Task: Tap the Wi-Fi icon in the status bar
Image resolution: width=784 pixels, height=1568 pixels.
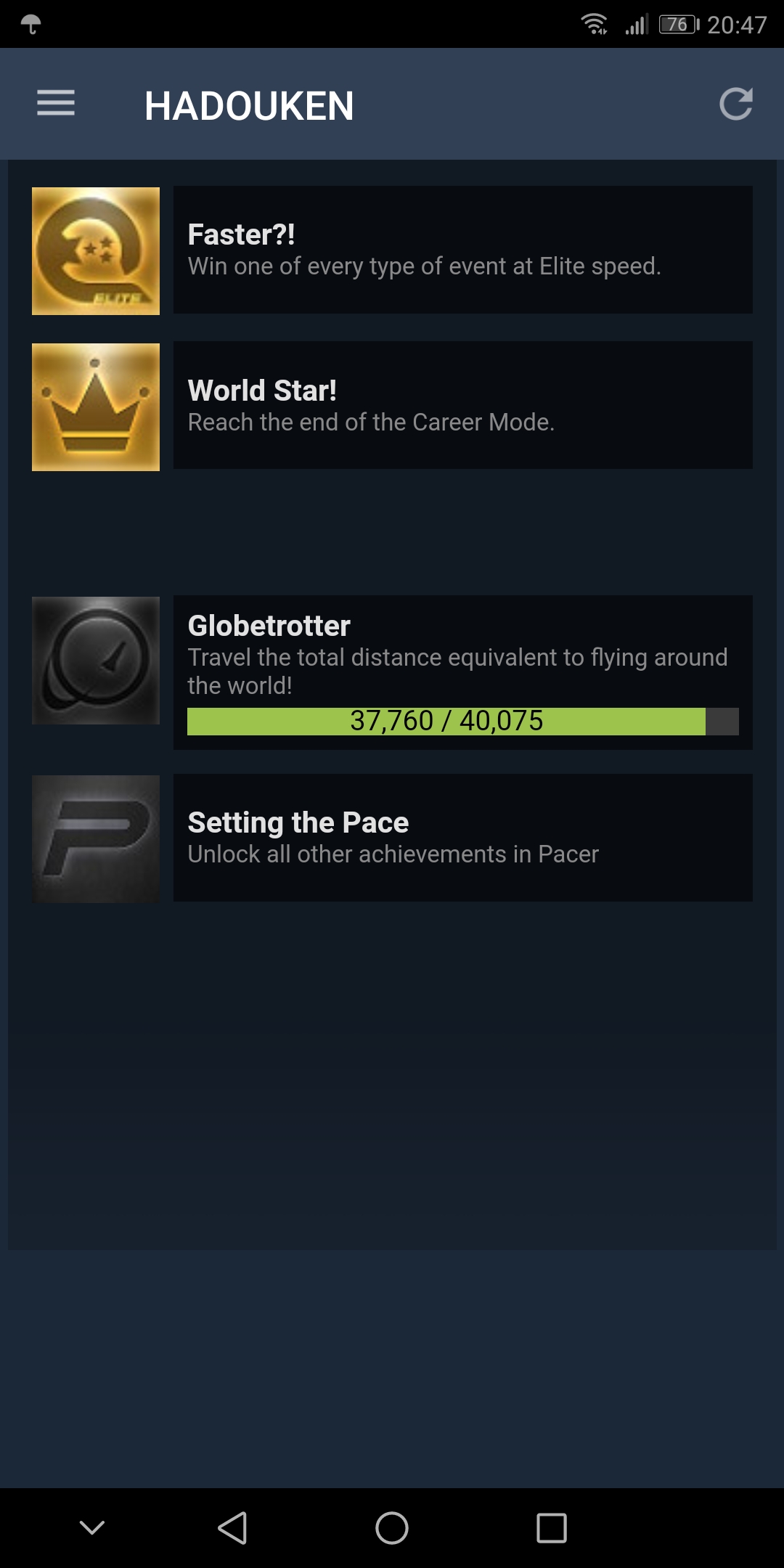Action: pyautogui.click(x=595, y=24)
